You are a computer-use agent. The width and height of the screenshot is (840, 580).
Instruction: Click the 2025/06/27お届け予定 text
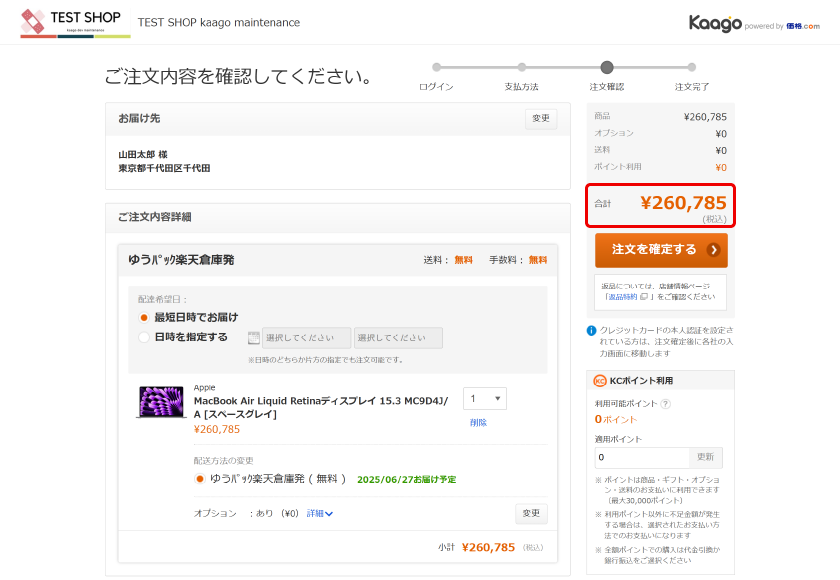[x=407, y=479]
